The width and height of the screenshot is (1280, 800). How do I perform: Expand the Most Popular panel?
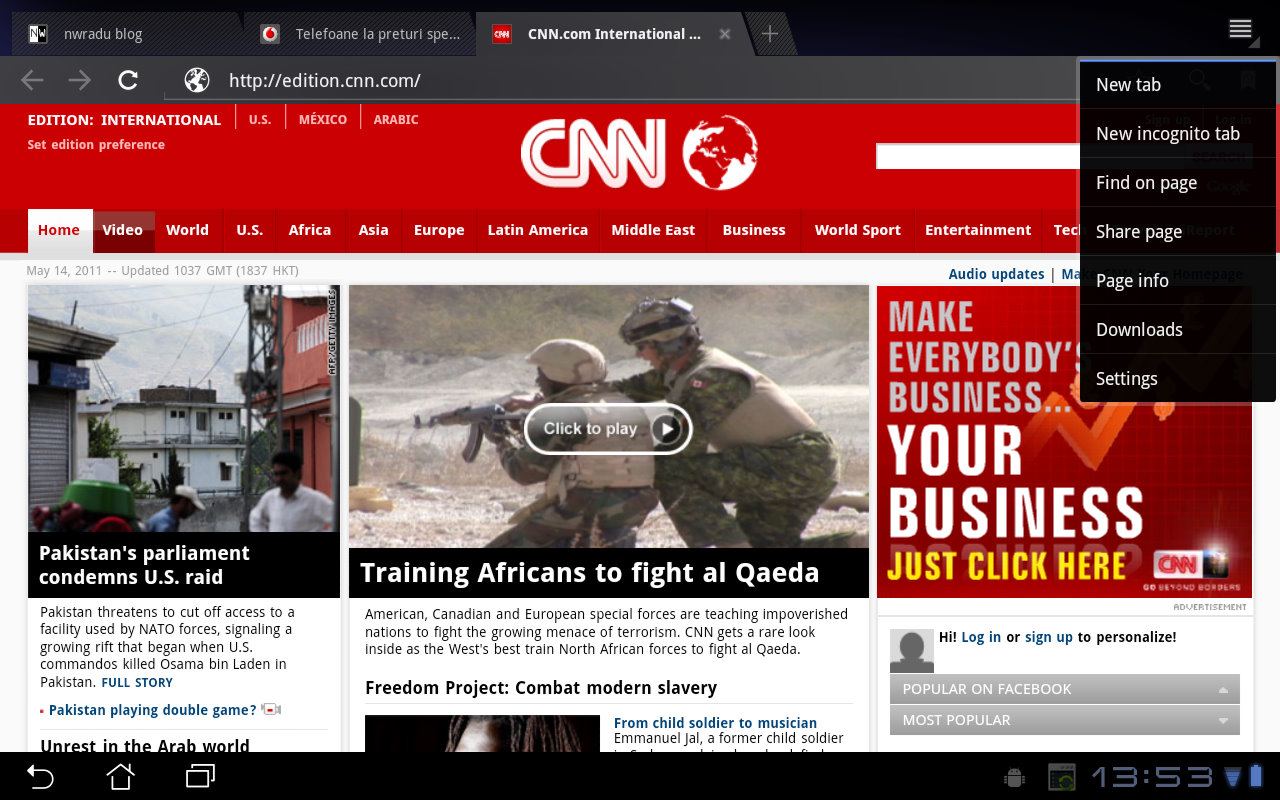(x=1065, y=720)
